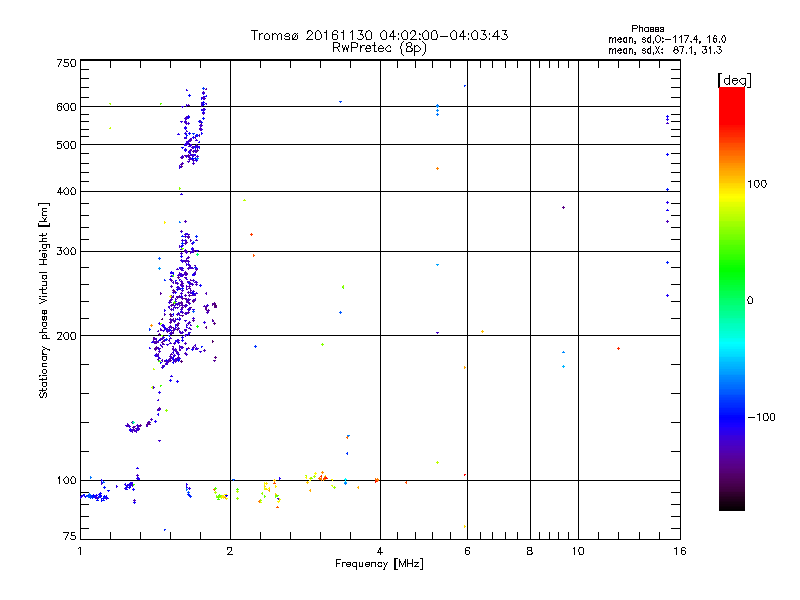Click the 'RwPretec (8p)' subtitle
Viewport: 800px width, 600px height.
pos(379,48)
